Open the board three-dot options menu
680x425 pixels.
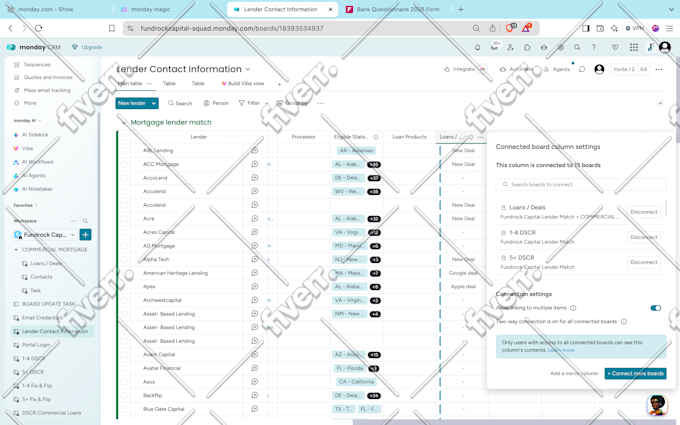(659, 69)
